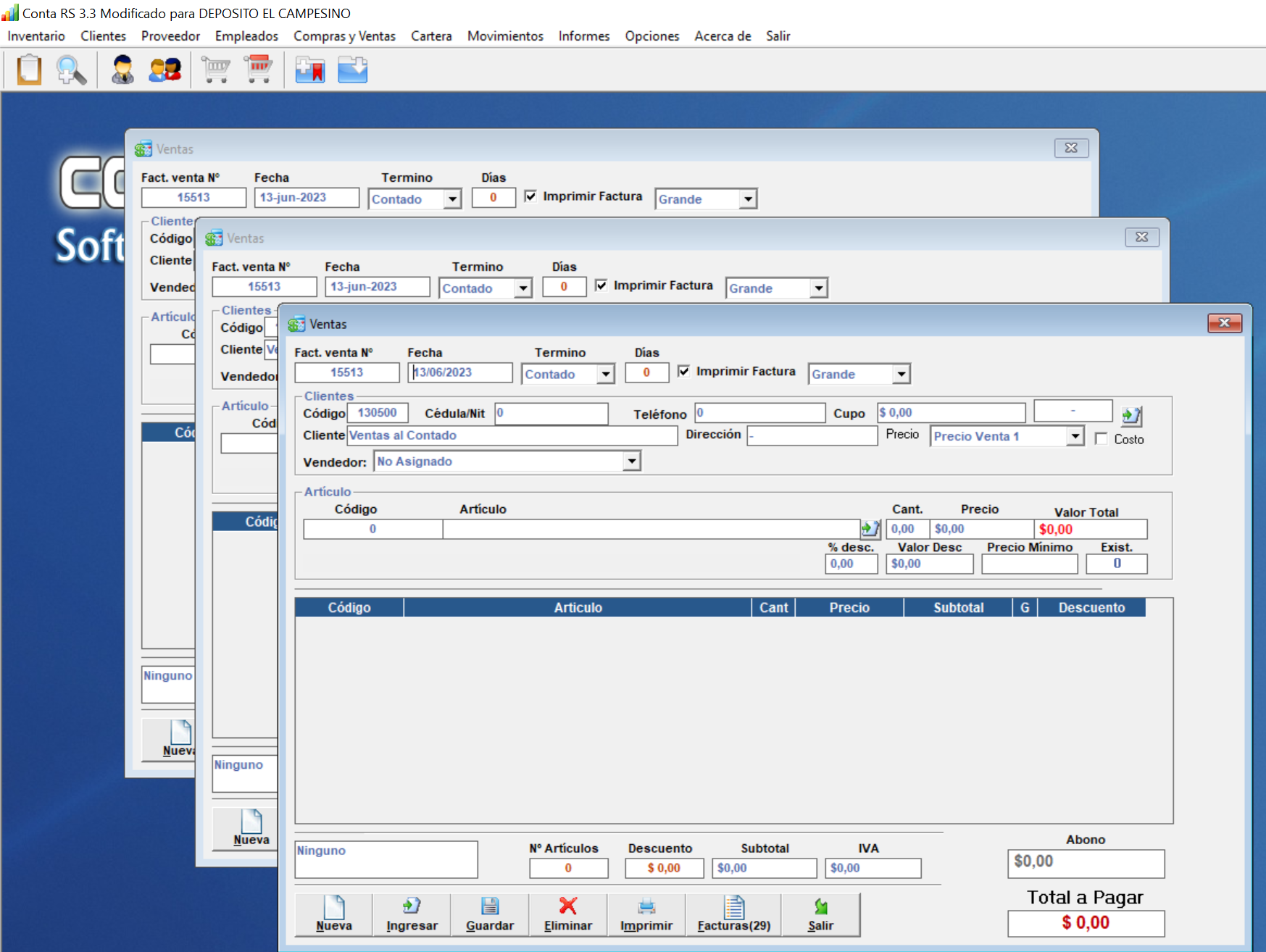
Task: Click the magnifying glass search icon
Action: (71, 70)
